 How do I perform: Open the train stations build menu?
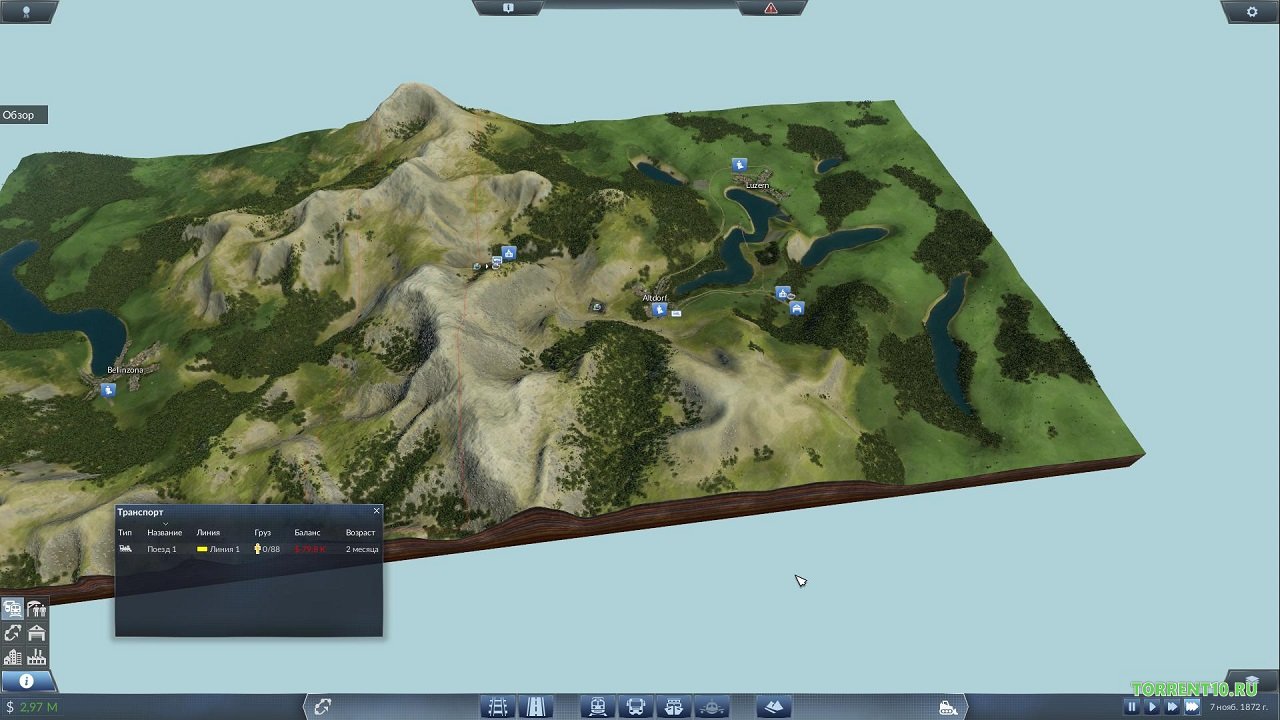(598, 707)
